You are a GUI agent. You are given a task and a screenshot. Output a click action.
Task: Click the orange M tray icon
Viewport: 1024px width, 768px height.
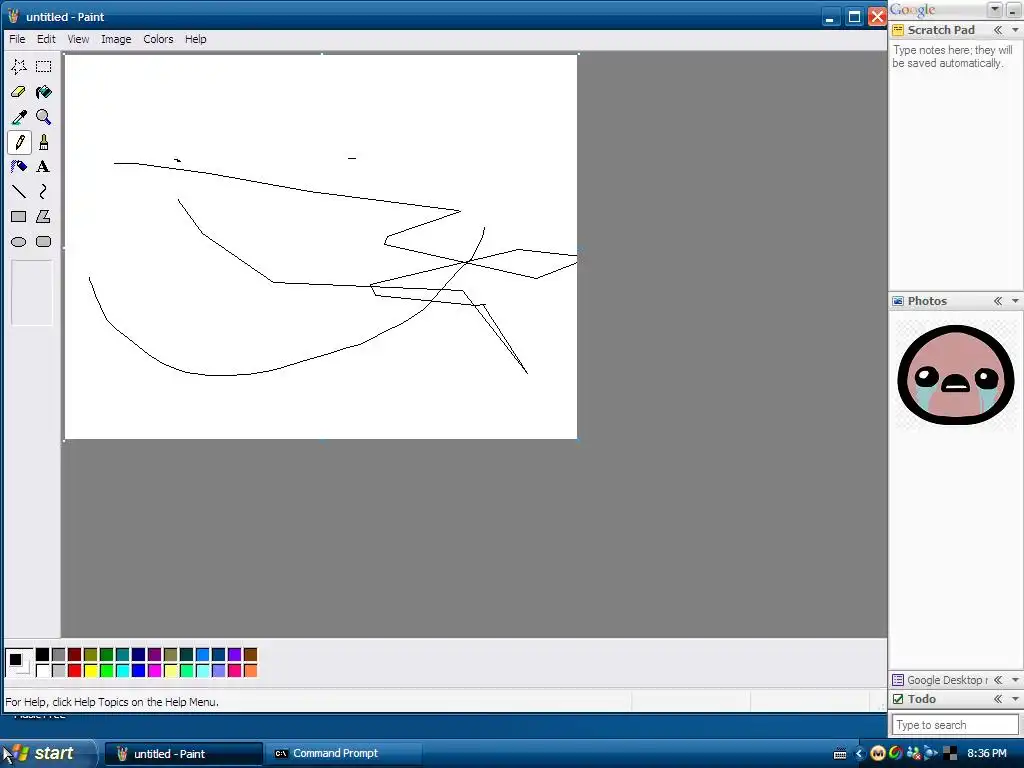878,754
